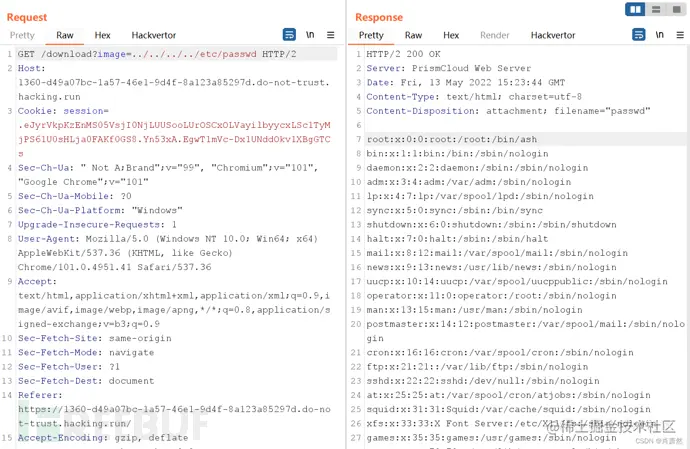The width and height of the screenshot is (690, 449).
Task: Select combined single-pane layout view
Action: [676, 9]
